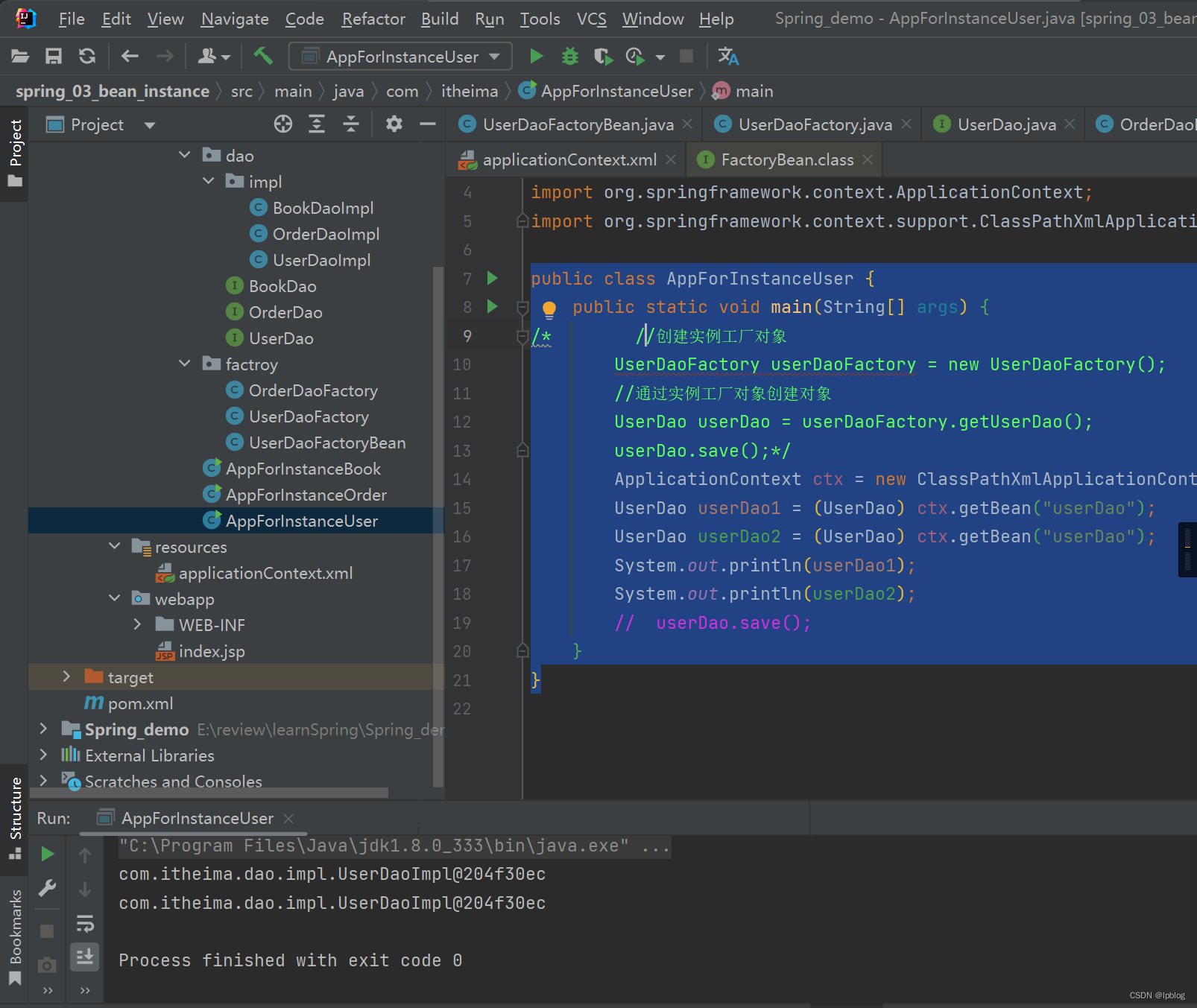Run with coverage shield icon
The height and width of the screenshot is (1008, 1197).
coord(603,56)
